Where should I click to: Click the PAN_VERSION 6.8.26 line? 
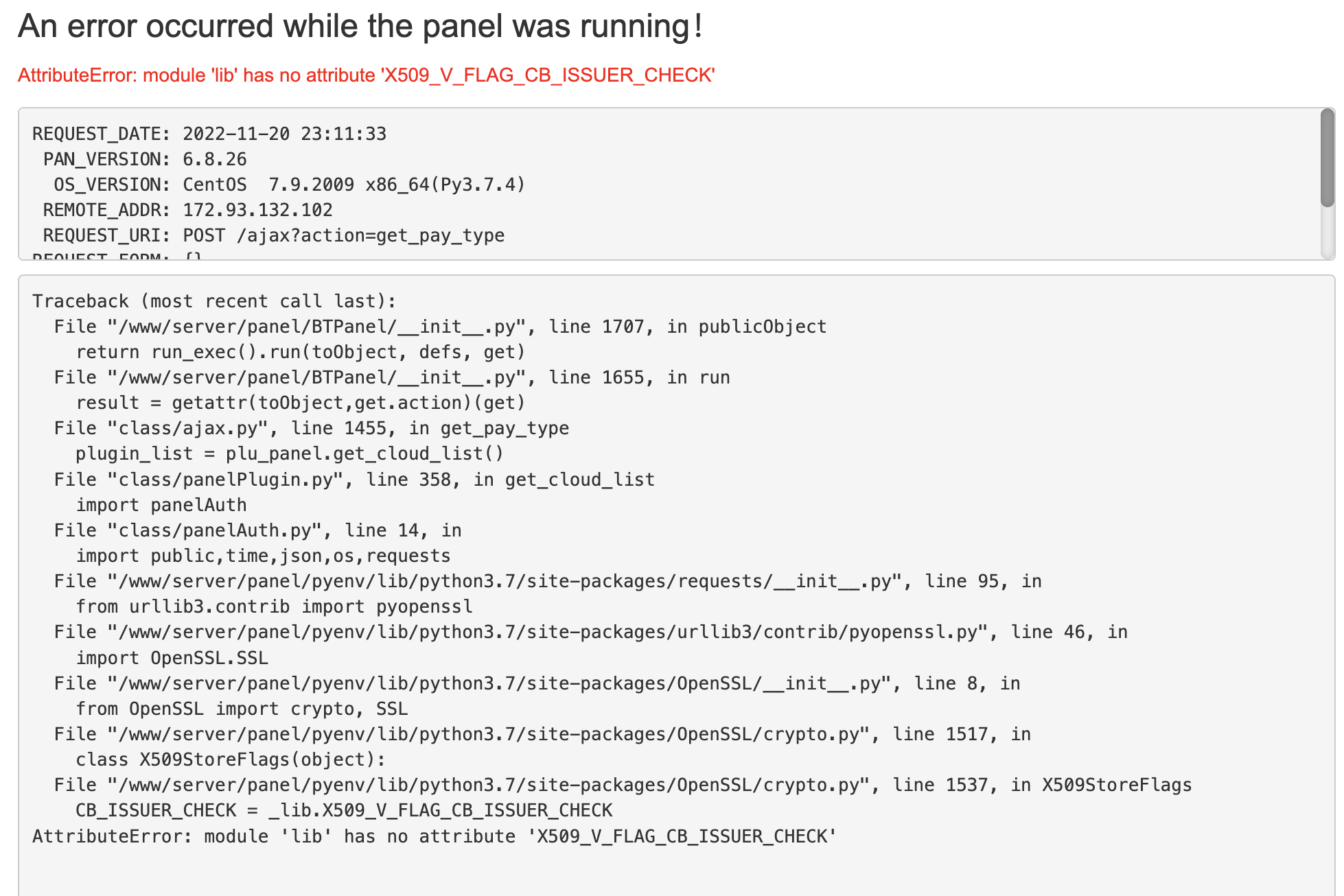(145, 159)
